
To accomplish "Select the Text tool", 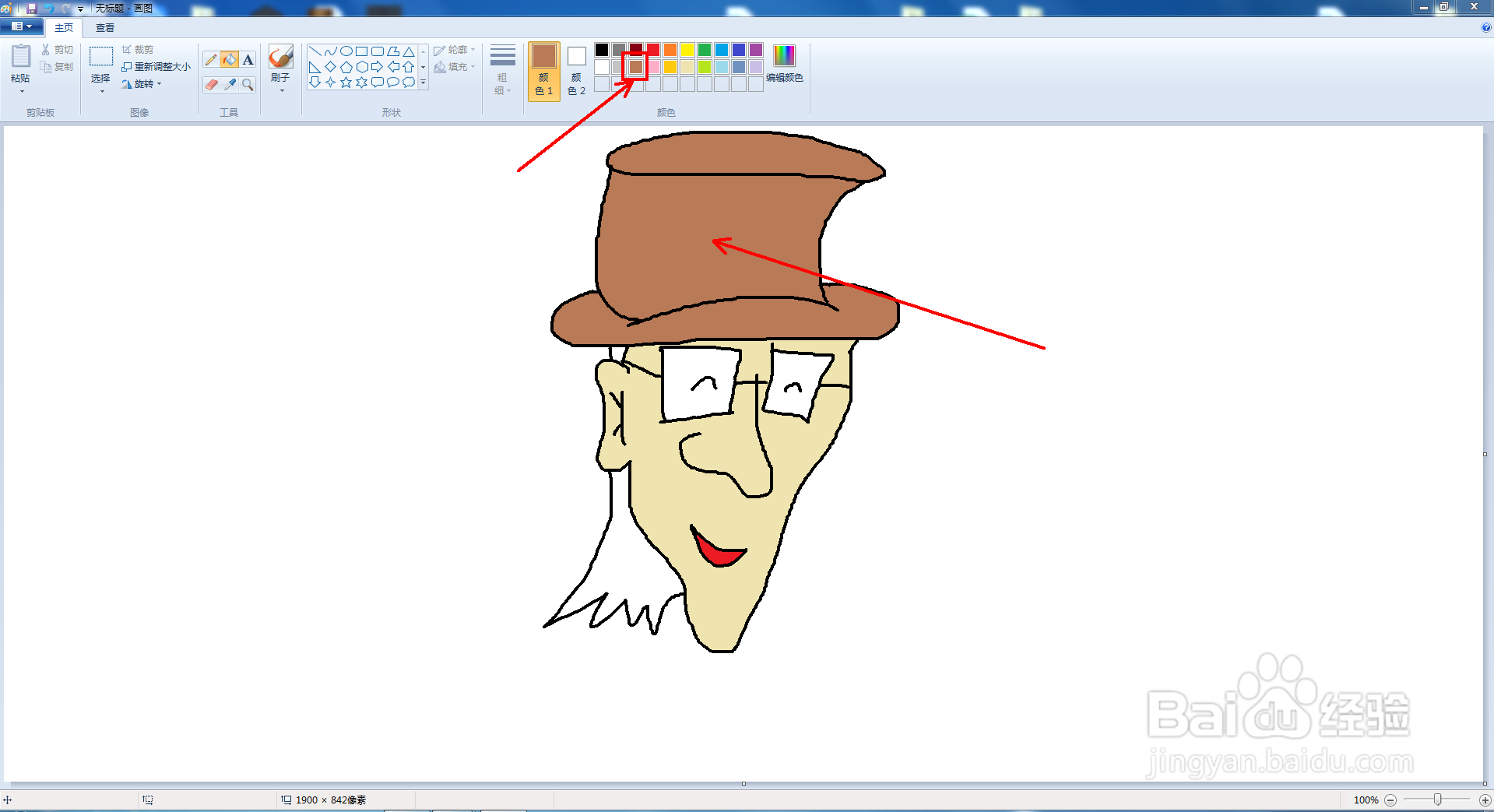I will [248, 60].
